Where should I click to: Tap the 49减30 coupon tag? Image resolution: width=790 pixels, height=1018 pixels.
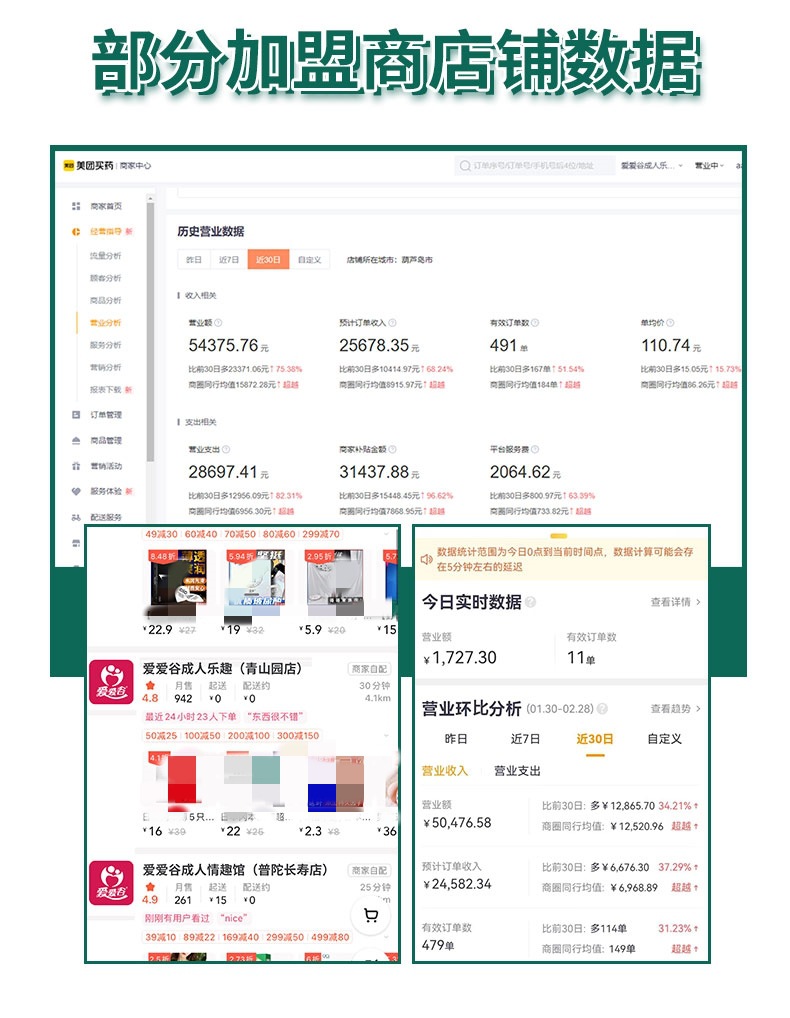pyautogui.click(x=161, y=534)
